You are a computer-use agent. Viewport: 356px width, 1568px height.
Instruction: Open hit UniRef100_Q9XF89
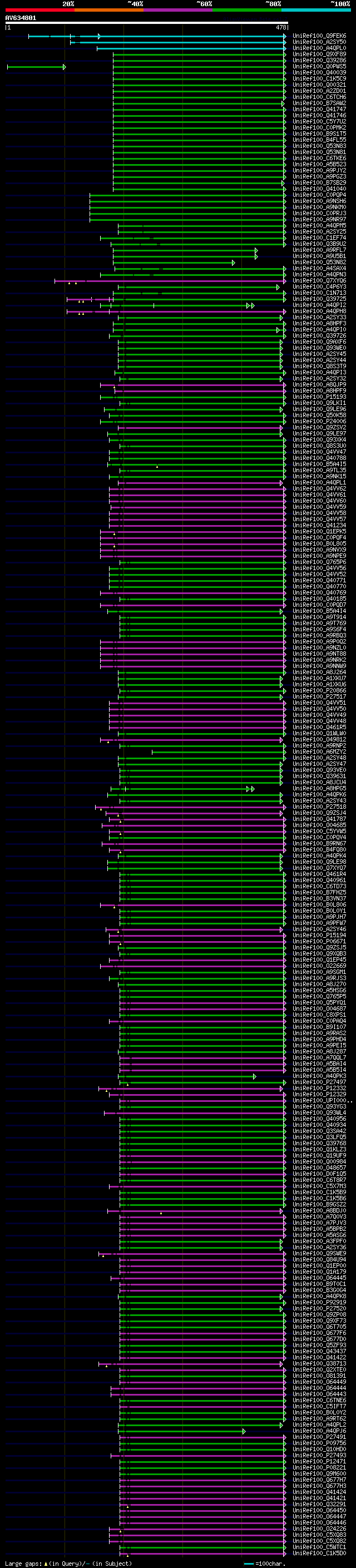click(x=319, y=54)
